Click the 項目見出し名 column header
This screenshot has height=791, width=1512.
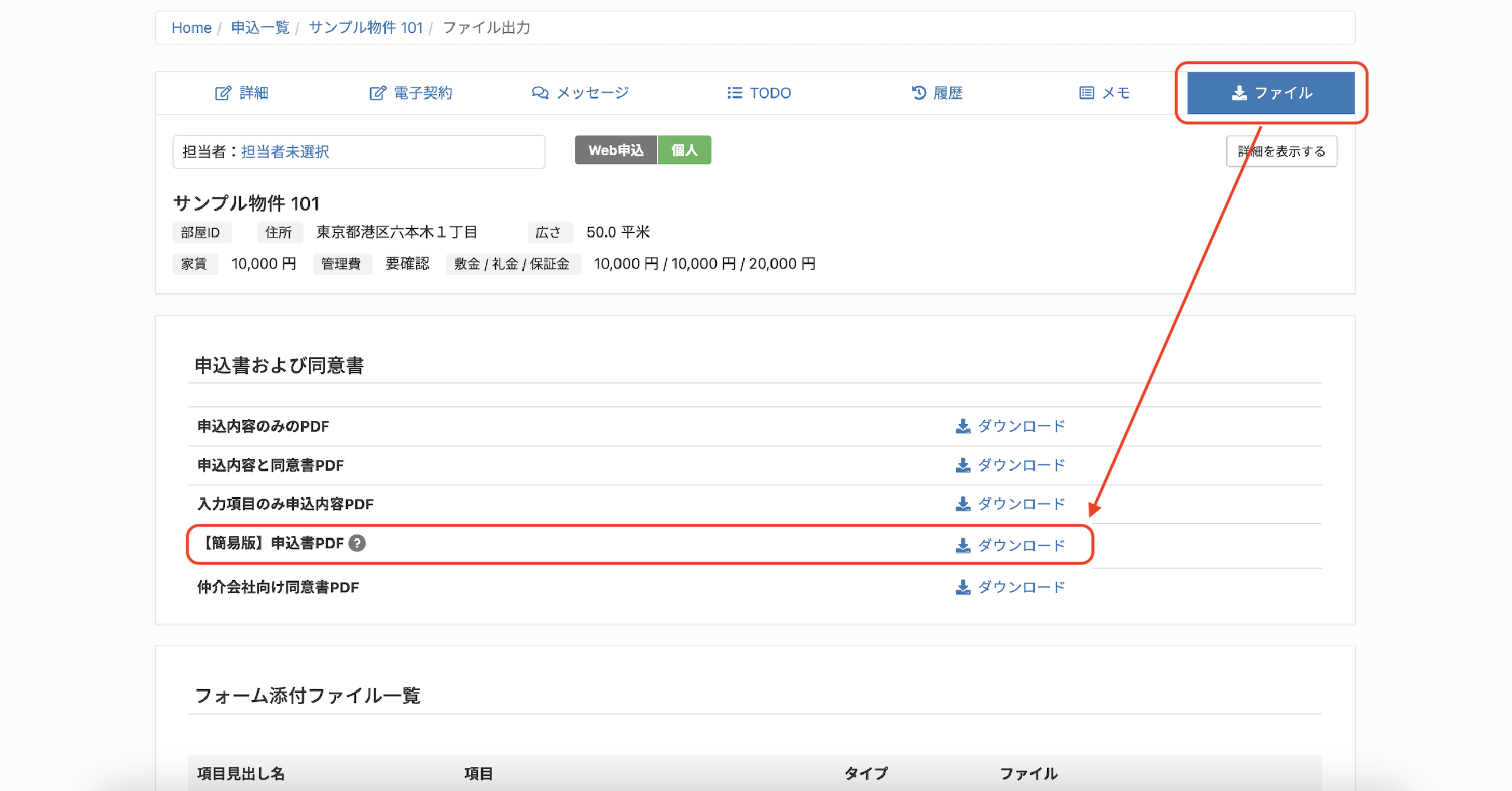[241, 773]
